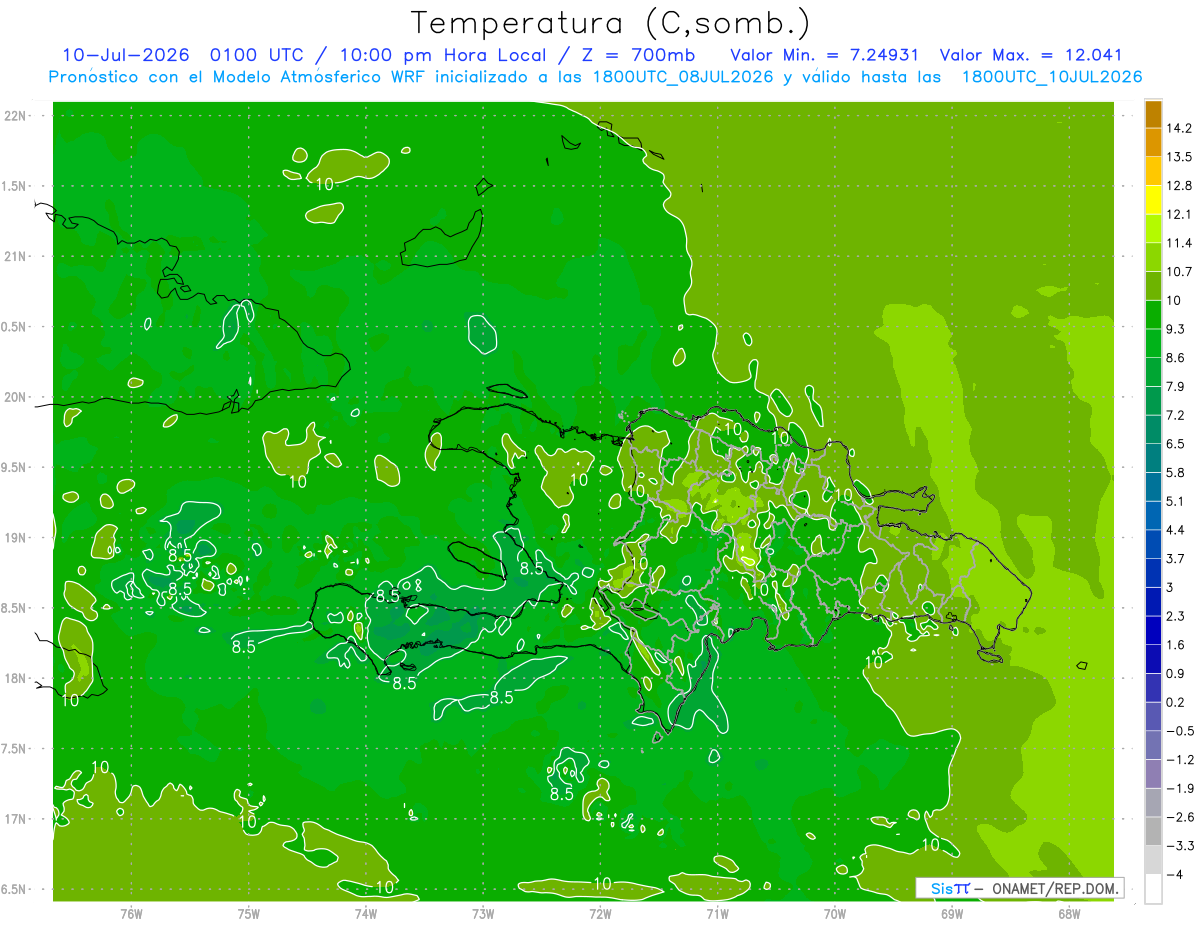
Task: Select the "1800UTC_10JUL2026" valid-until timestamp
Action: tap(1052, 77)
